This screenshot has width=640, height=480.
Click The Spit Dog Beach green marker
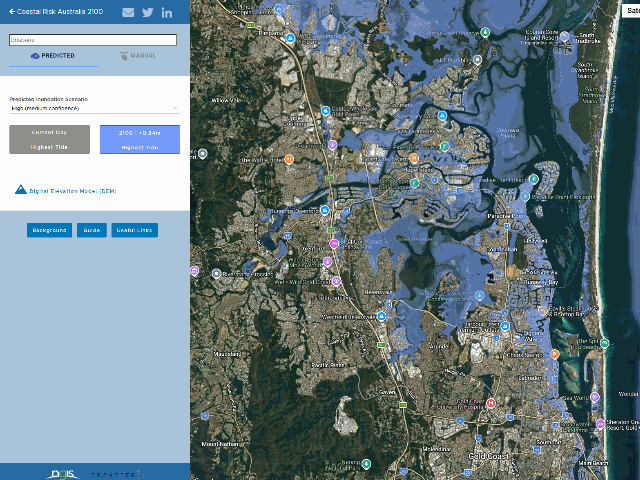click(x=604, y=343)
